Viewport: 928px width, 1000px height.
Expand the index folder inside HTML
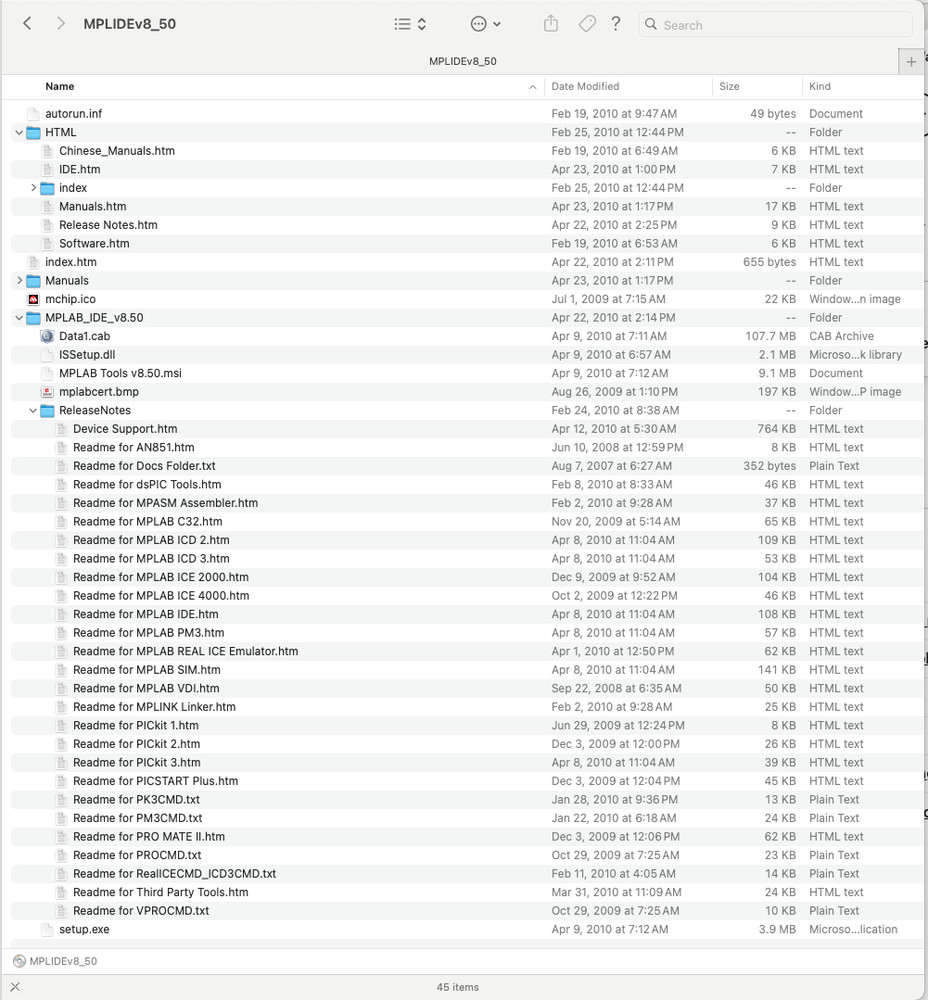click(32, 187)
